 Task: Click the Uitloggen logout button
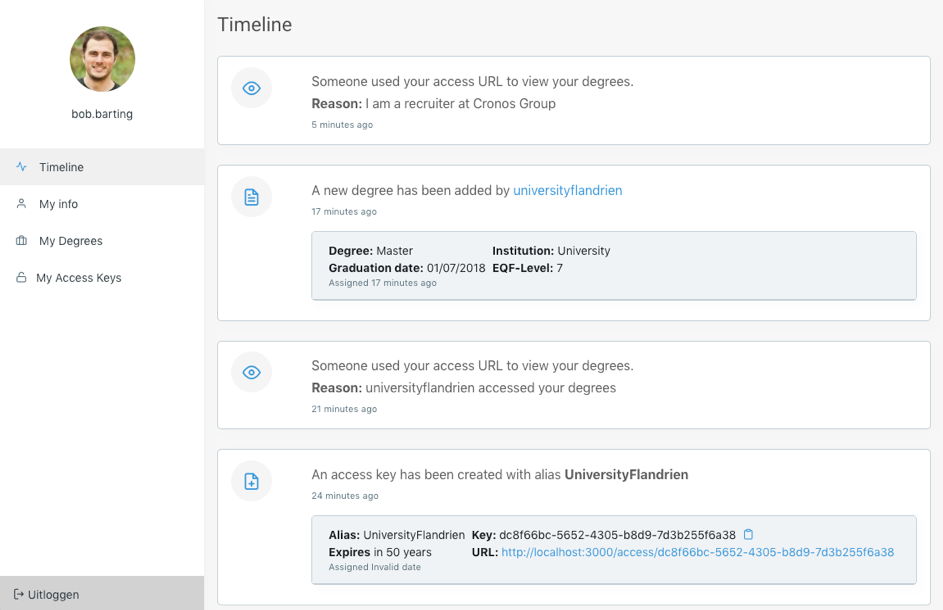point(102,594)
